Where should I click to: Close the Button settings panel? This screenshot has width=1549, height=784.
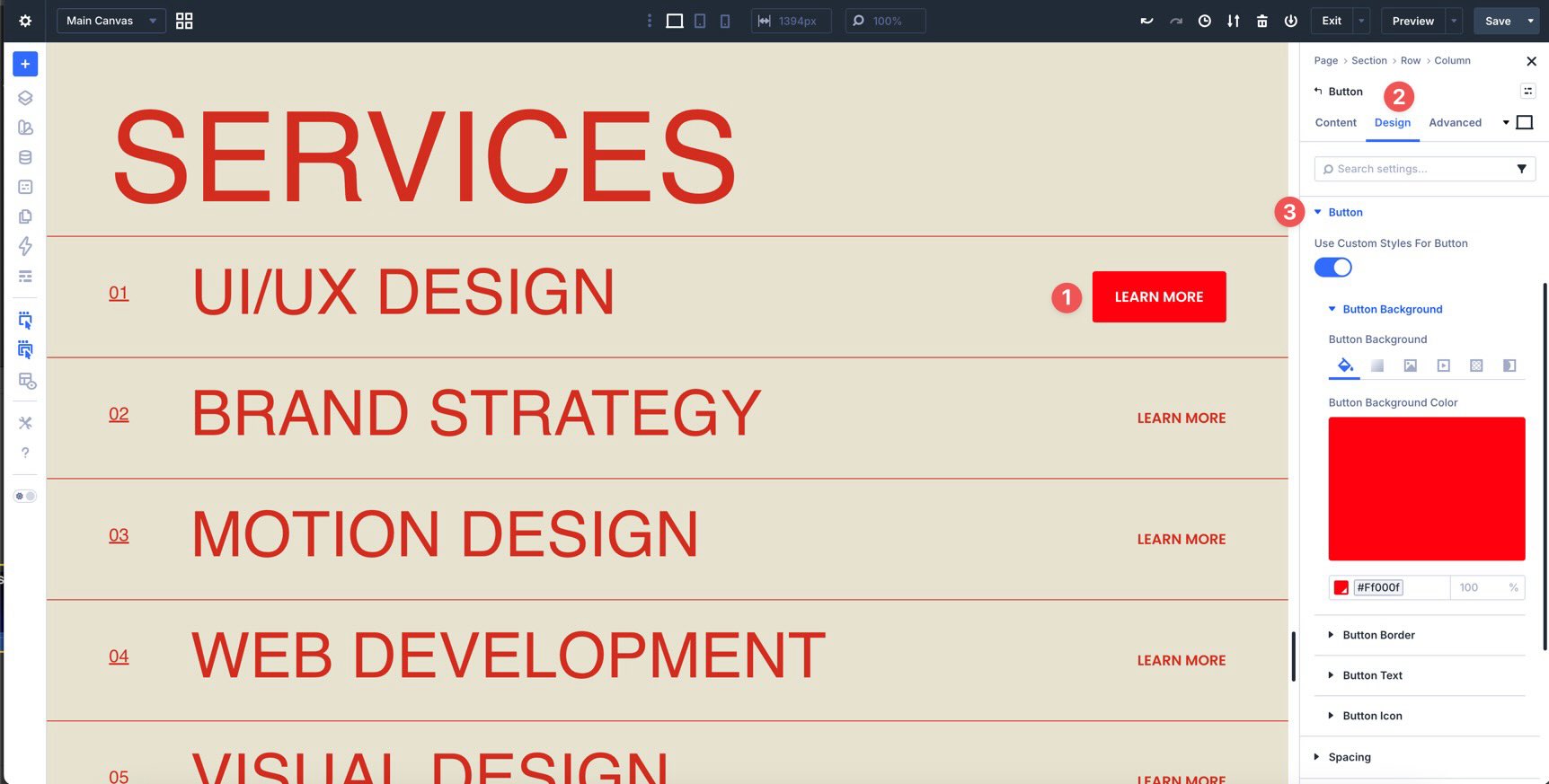click(1531, 61)
